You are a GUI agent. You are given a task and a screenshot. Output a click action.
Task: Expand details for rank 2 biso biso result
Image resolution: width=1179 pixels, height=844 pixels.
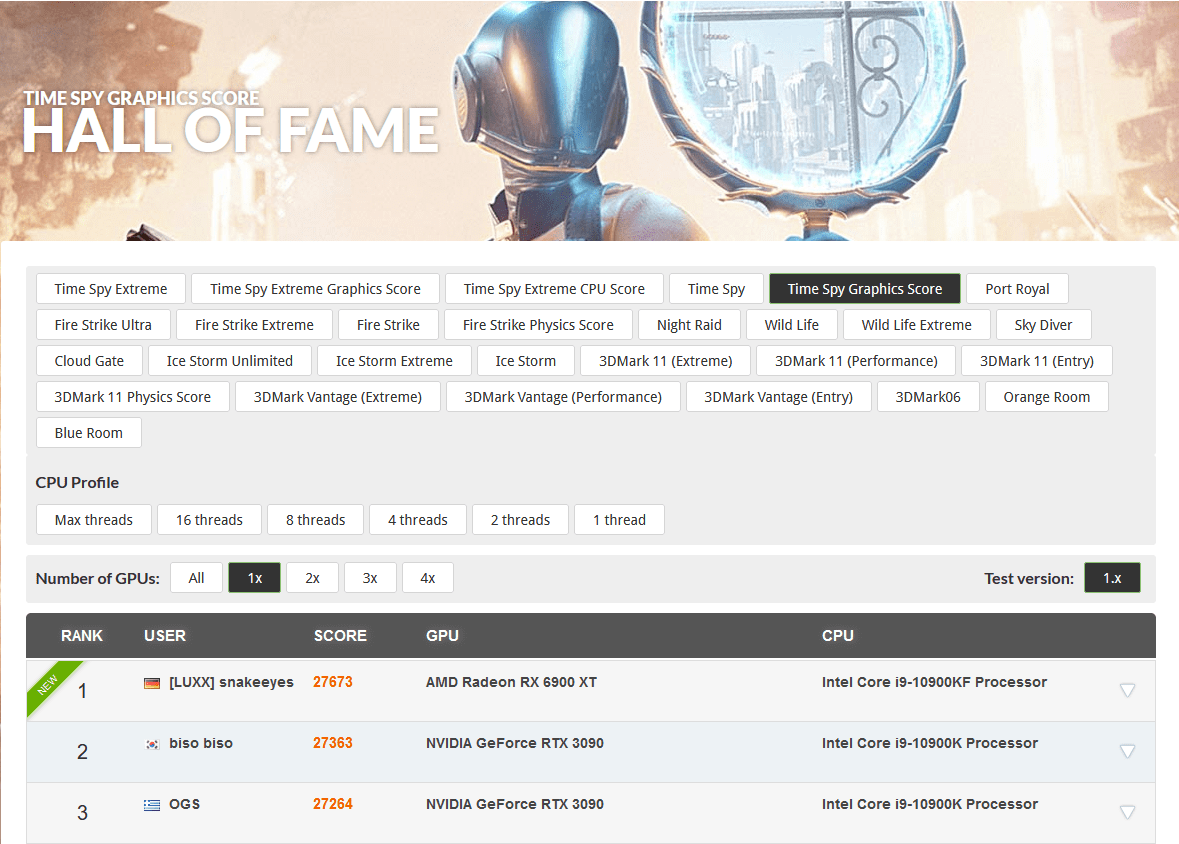coord(1127,751)
